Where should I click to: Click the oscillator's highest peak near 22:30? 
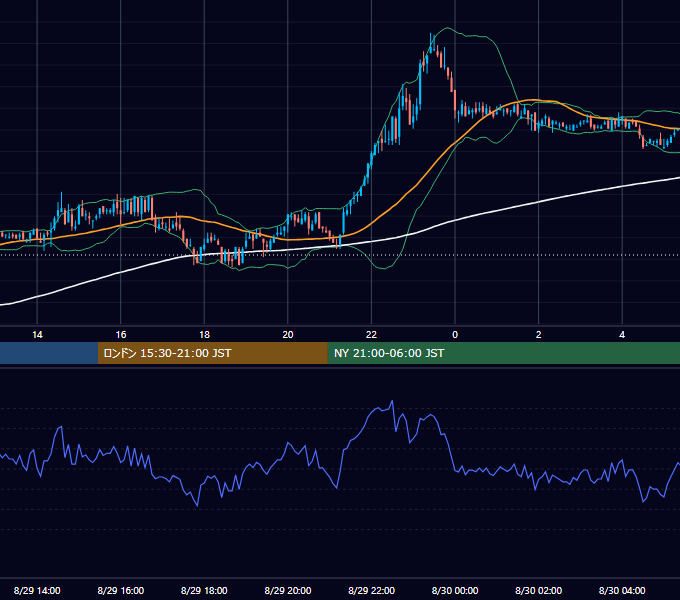point(392,402)
